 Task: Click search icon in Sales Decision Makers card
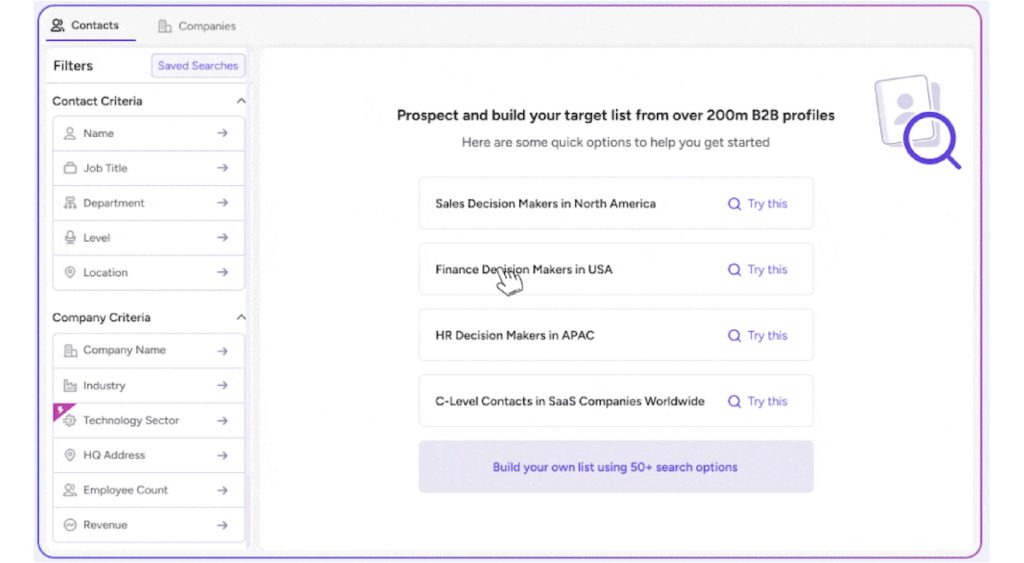(735, 204)
